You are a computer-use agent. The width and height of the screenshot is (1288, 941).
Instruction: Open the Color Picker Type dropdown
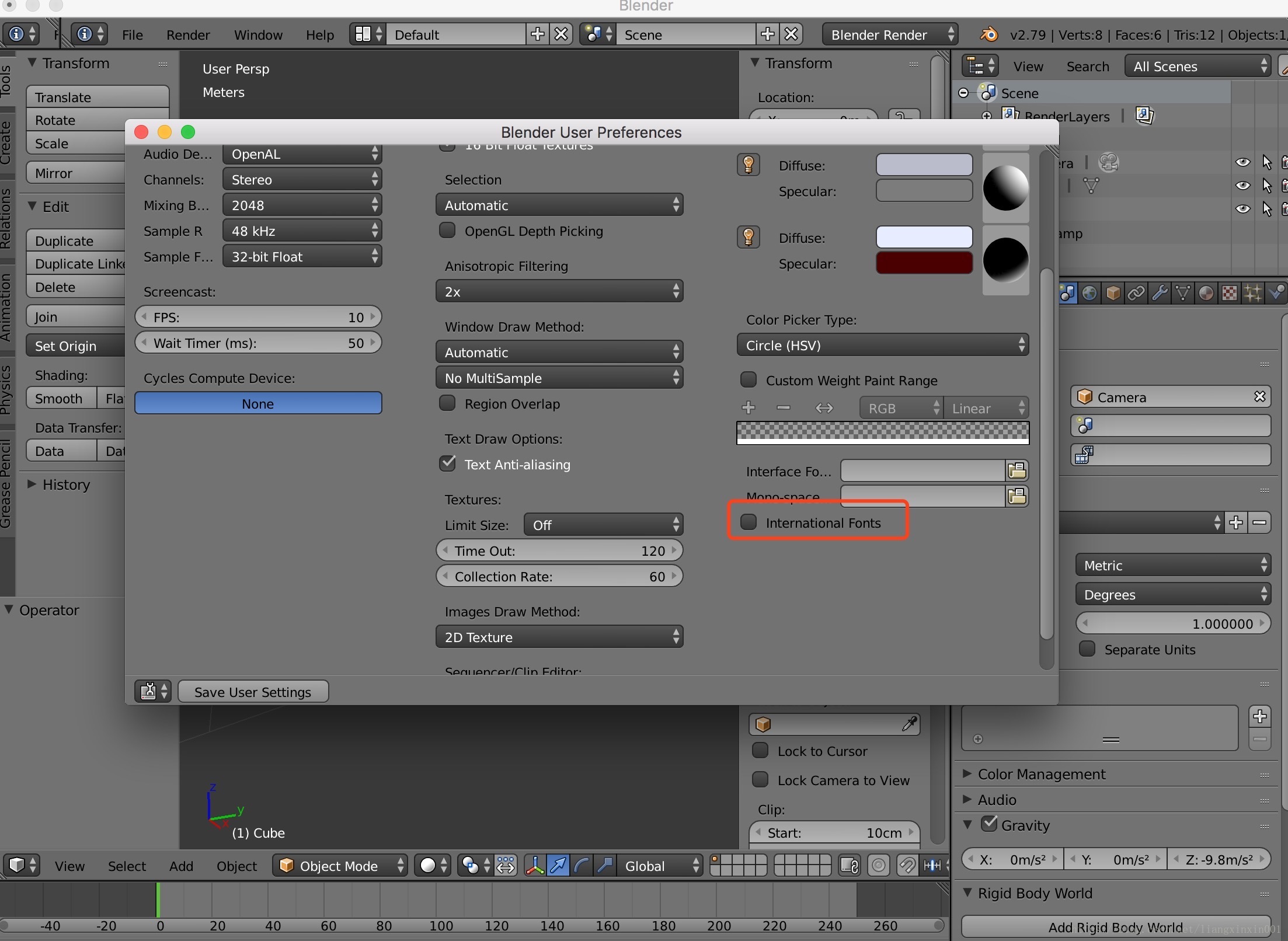(882, 345)
